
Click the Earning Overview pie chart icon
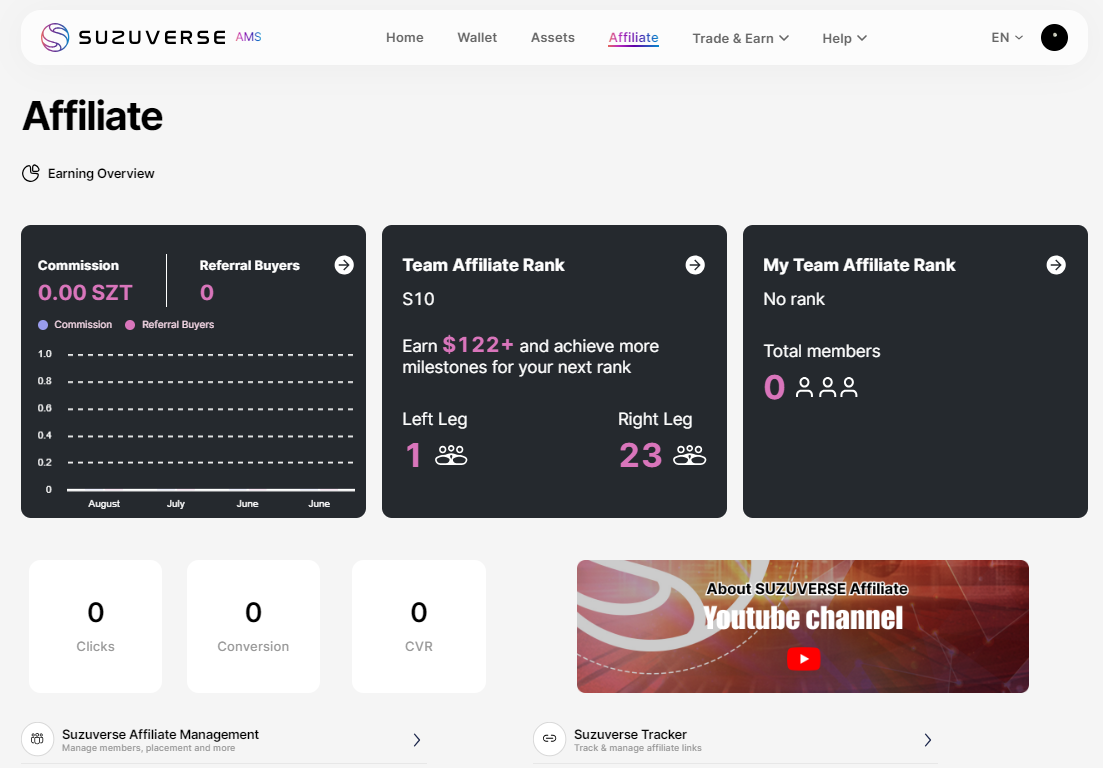(x=31, y=174)
